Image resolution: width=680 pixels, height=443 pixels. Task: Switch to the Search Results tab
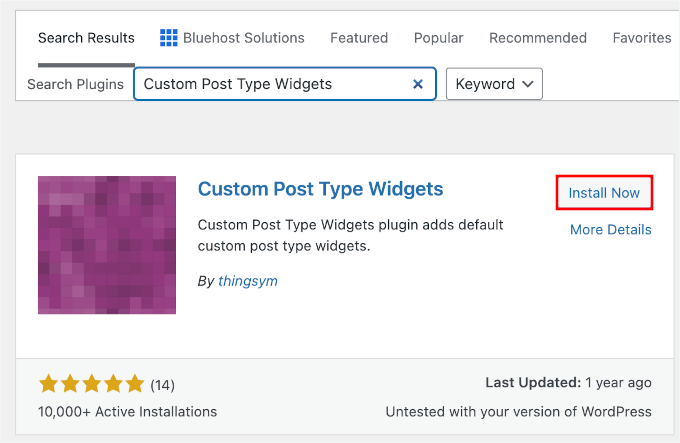[86, 38]
